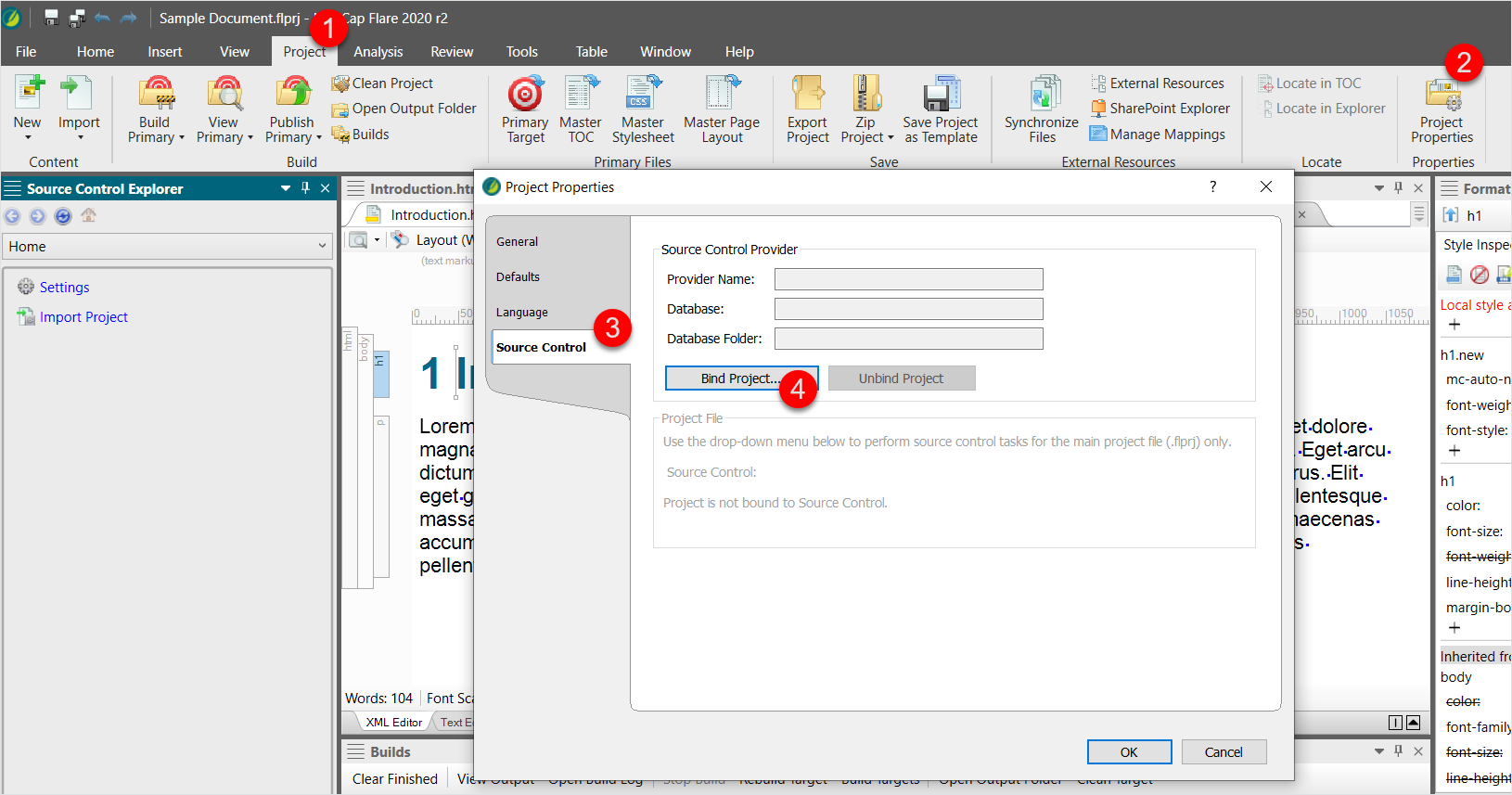The image size is (1512, 795).
Task: Click the Primary Target icon
Action: pyautogui.click(x=525, y=96)
